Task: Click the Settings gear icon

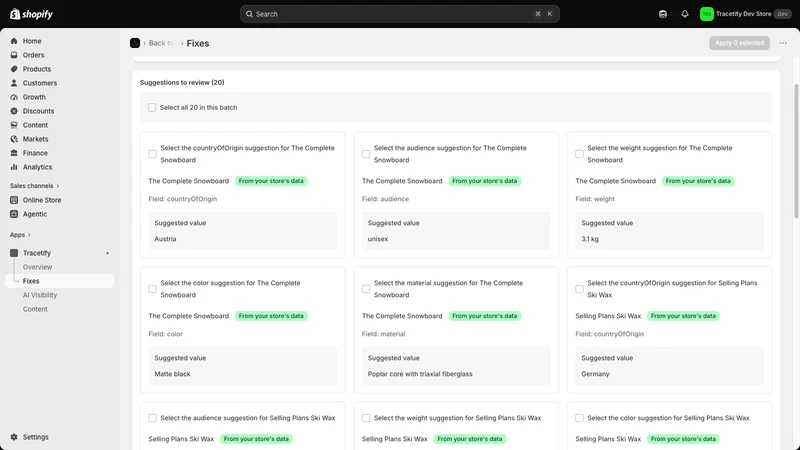Action: tap(14, 437)
